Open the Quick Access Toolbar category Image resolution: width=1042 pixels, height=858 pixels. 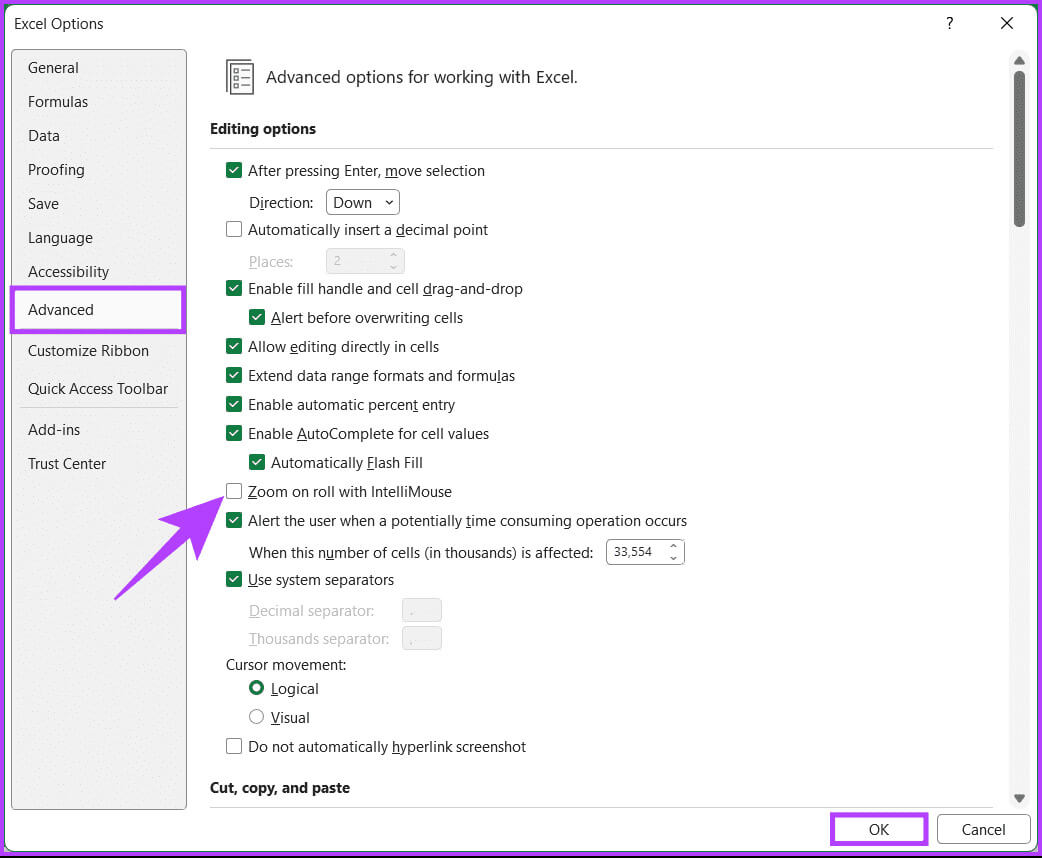pos(98,389)
